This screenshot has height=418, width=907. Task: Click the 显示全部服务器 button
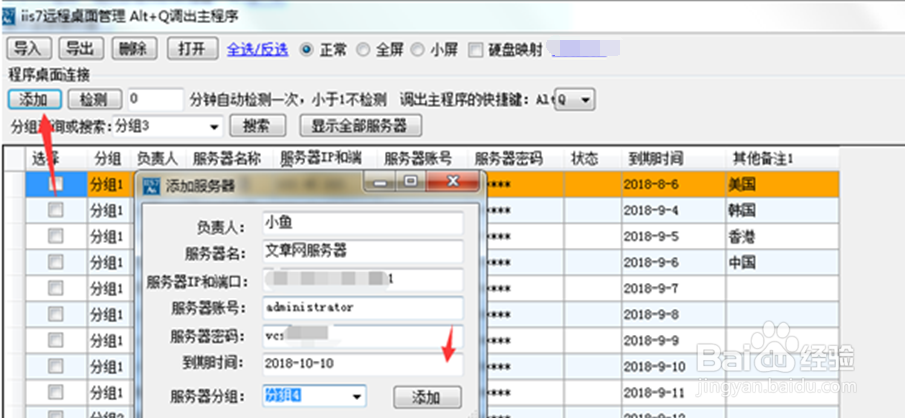point(360,125)
